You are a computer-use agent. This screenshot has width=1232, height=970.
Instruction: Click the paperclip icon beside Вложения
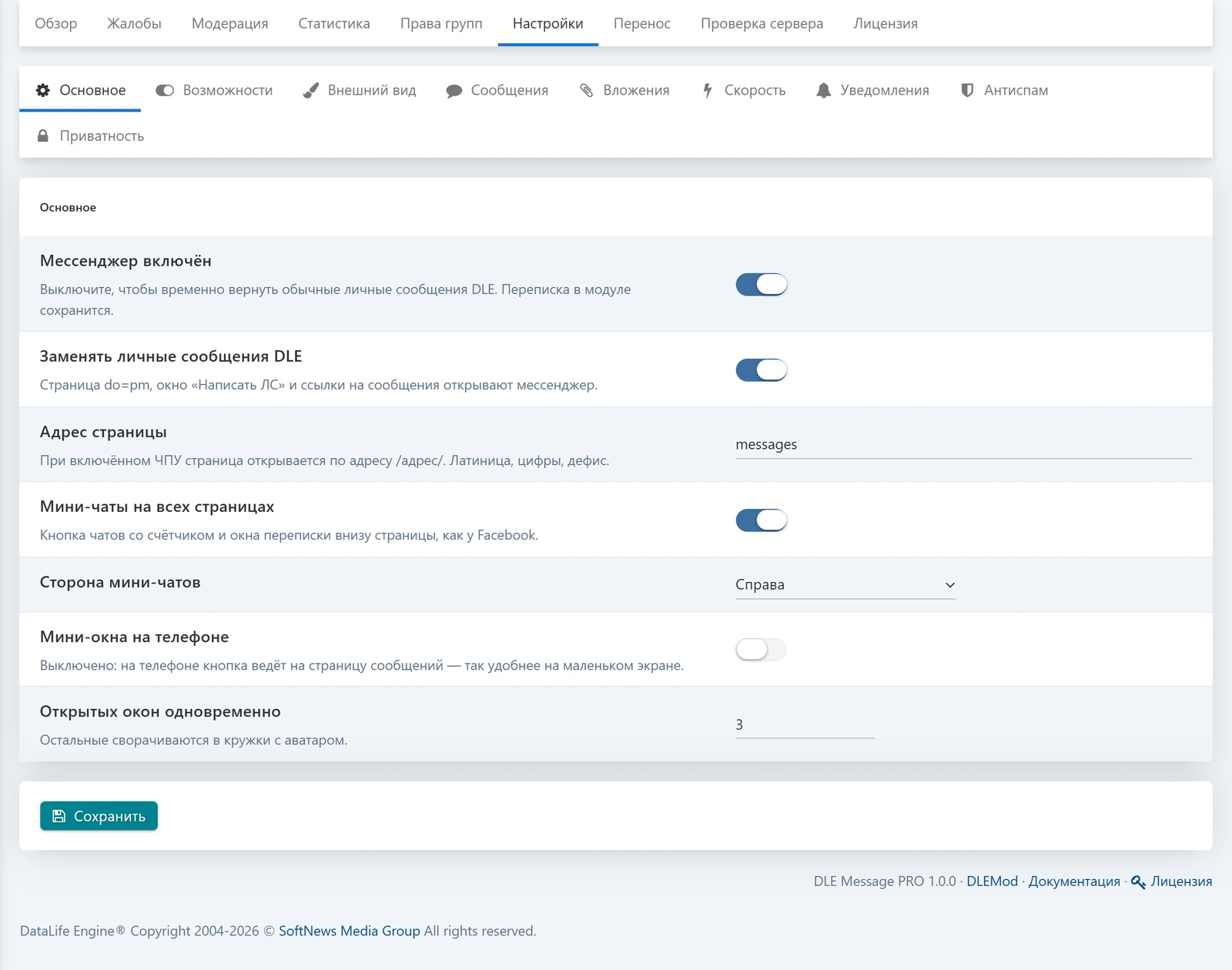click(587, 90)
